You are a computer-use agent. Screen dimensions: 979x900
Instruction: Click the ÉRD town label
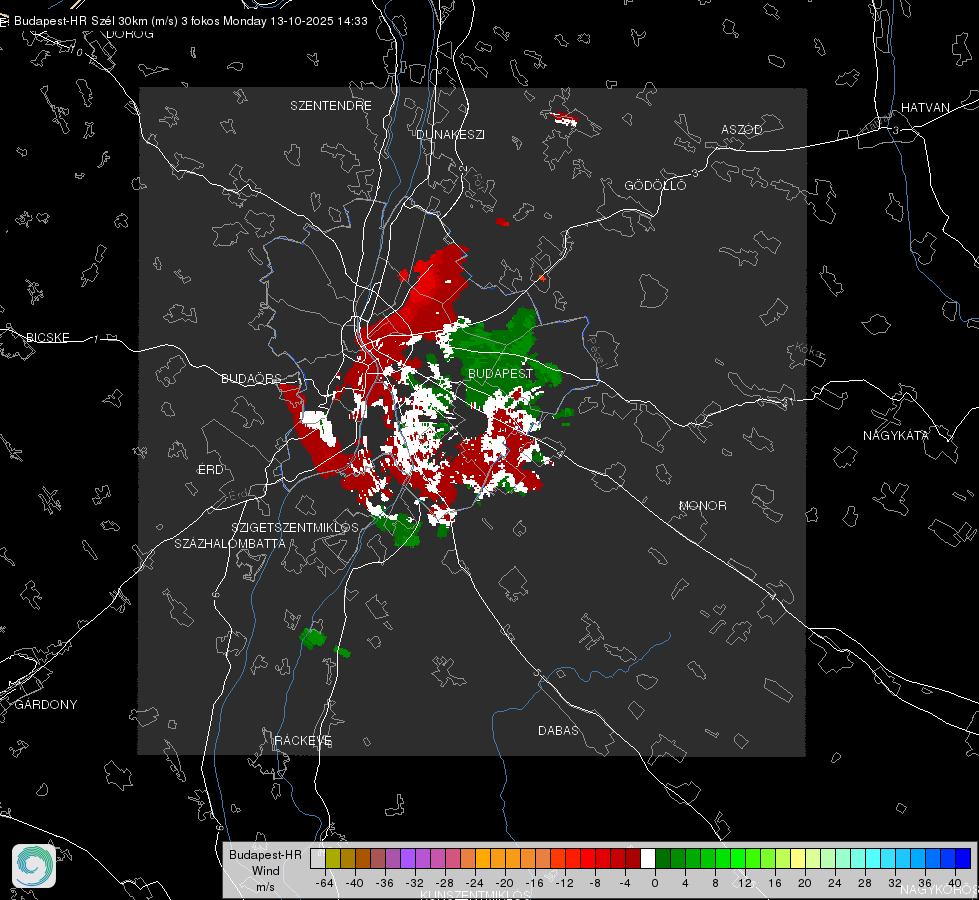pos(210,470)
